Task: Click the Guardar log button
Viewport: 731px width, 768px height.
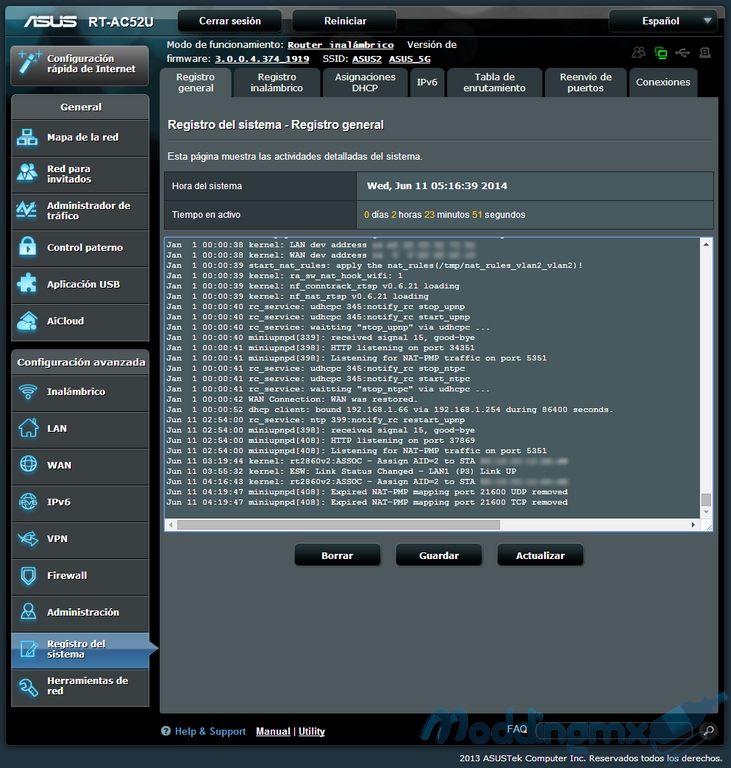Action: point(439,555)
